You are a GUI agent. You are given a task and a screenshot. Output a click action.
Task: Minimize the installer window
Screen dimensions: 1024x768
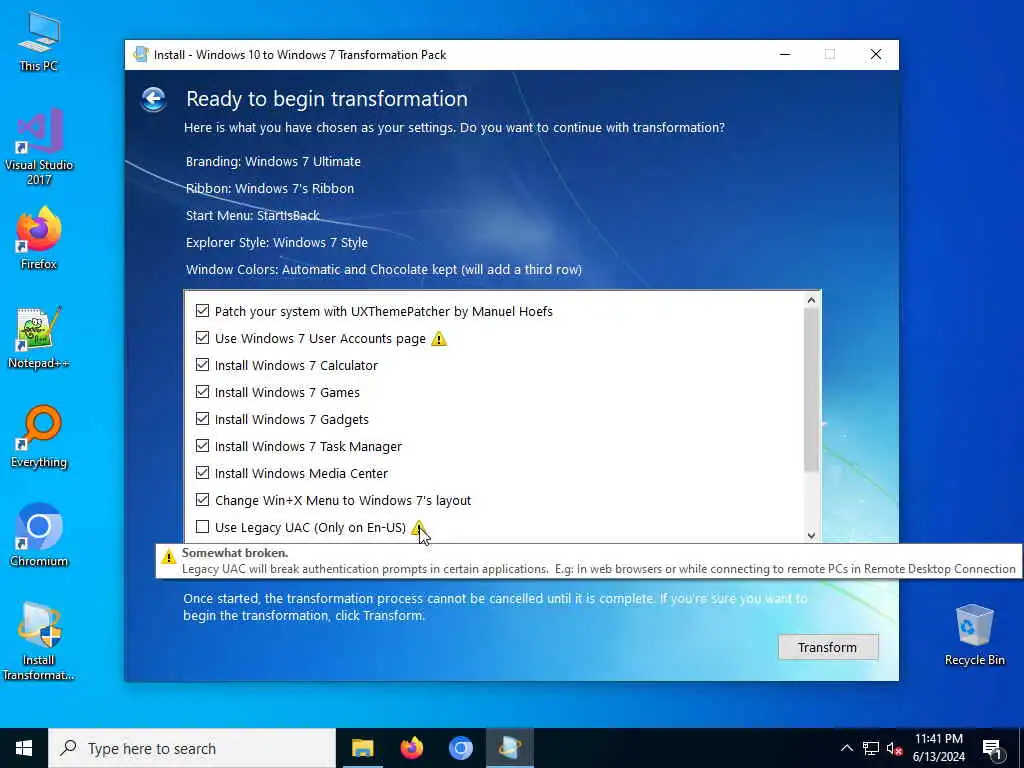pyautogui.click(x=785, y=54)
